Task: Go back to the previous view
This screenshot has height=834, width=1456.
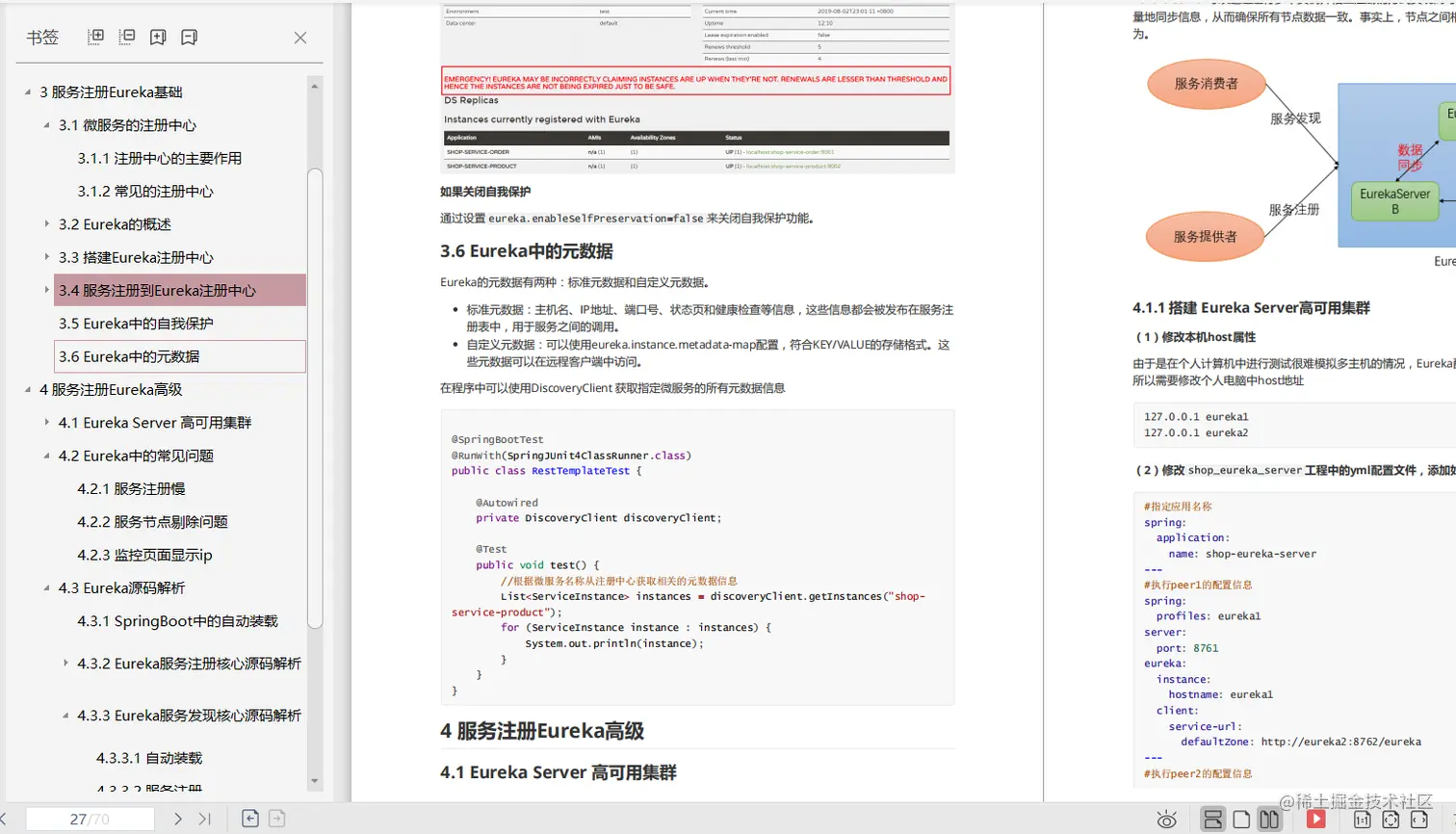Action: (250, 819)
